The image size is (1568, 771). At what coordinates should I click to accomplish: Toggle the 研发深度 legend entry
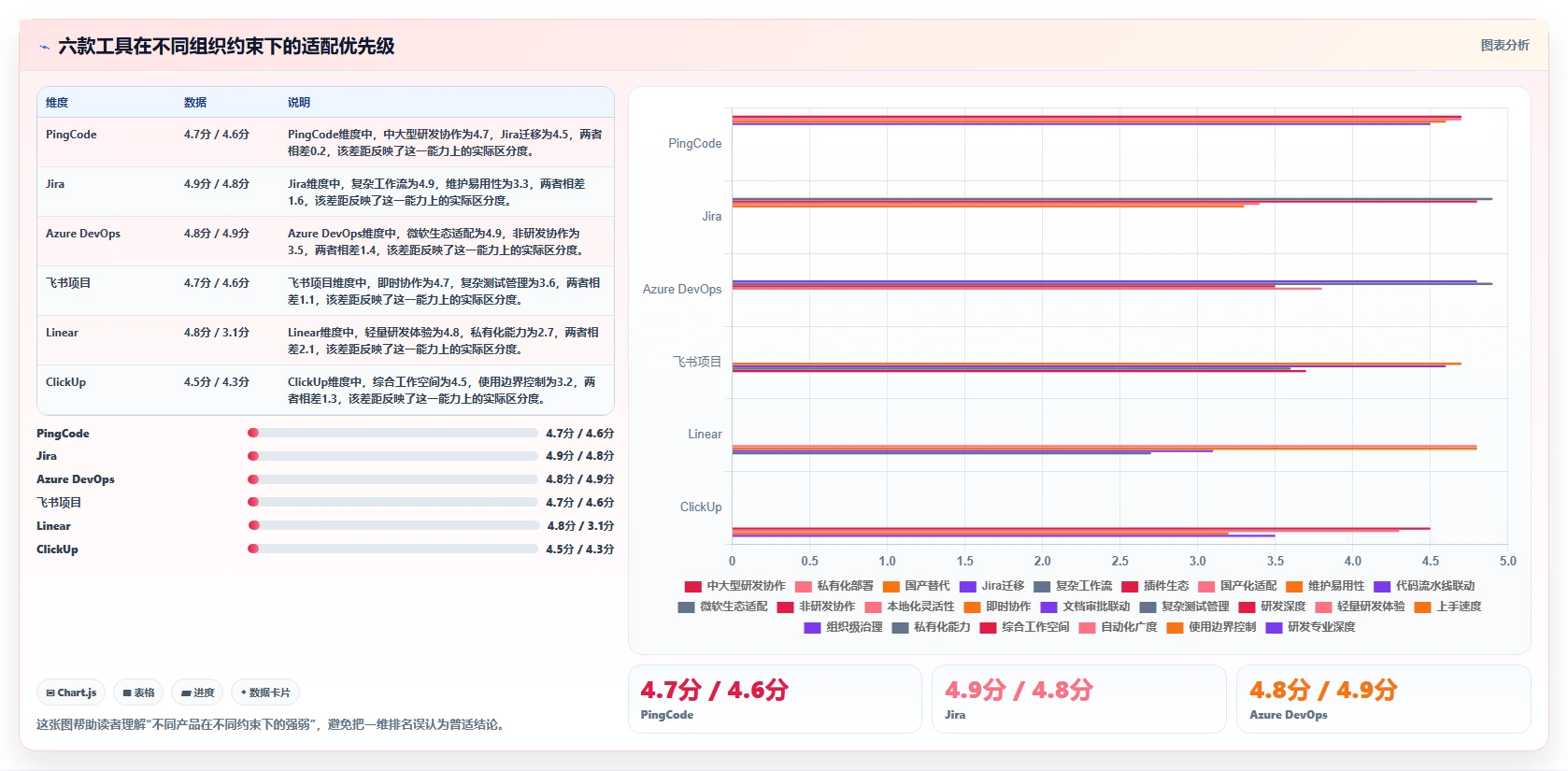[1273, 607]
